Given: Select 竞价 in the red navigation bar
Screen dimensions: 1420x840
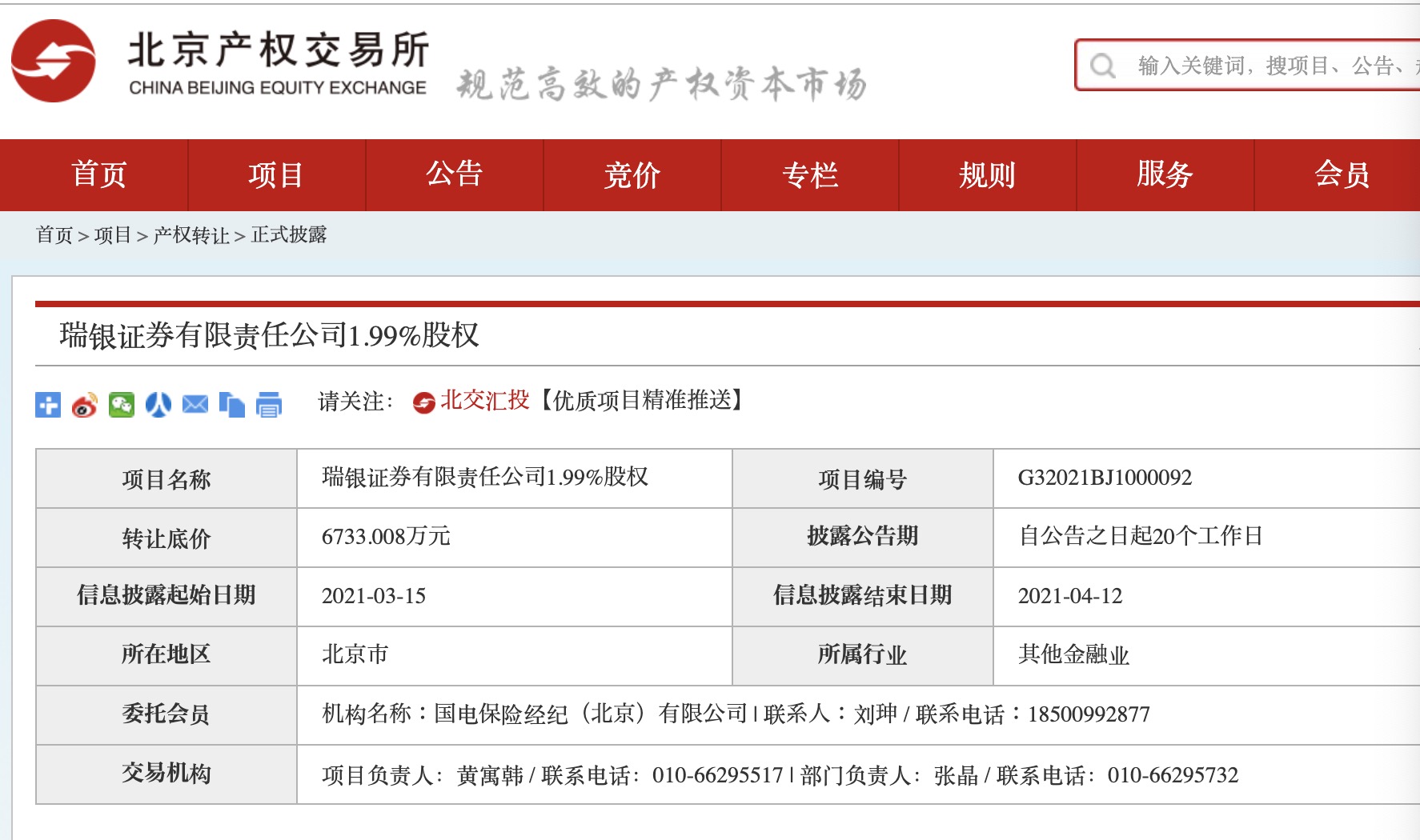Looking at the screenshot, I should [632, 175].
